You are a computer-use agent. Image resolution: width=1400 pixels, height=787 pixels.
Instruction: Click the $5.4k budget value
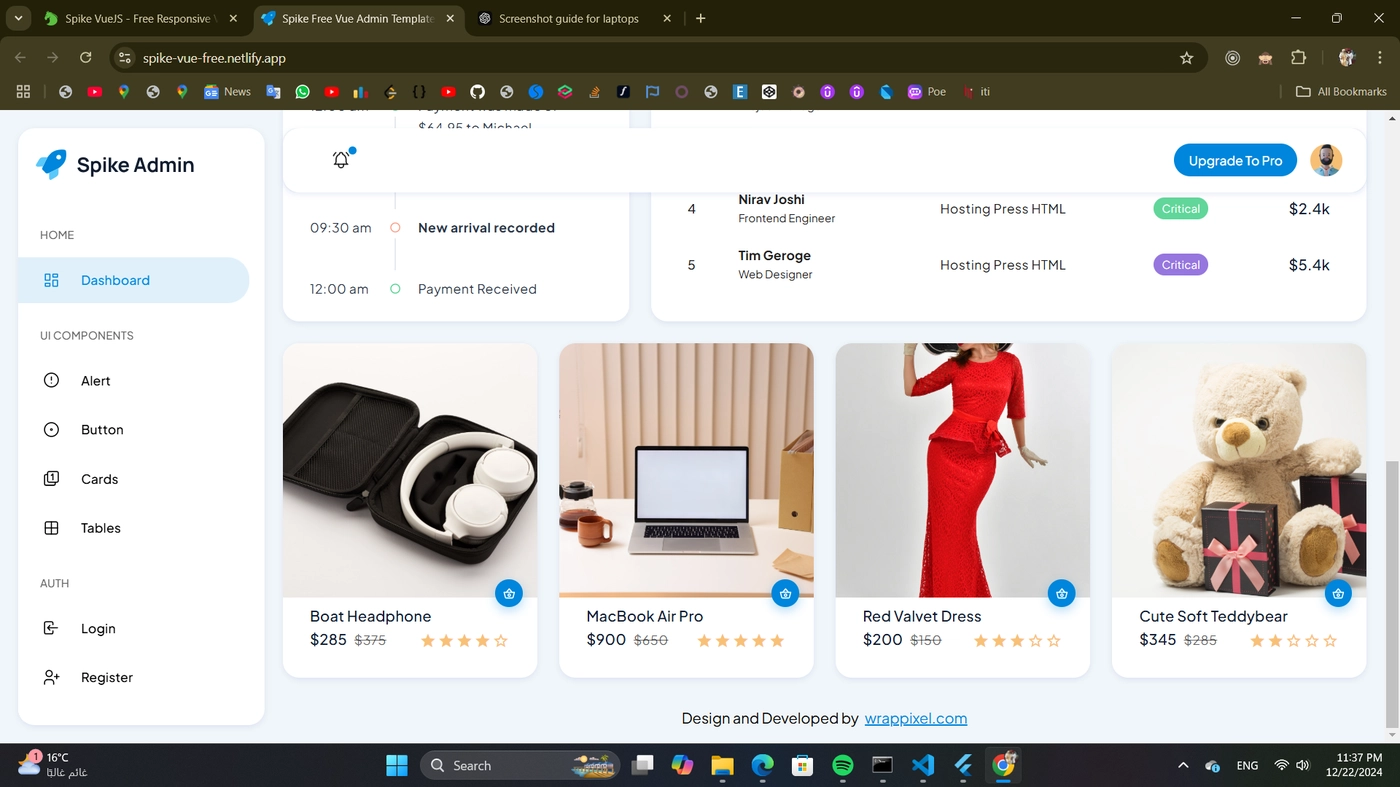pyautogui.click(x=1308, y=265)
